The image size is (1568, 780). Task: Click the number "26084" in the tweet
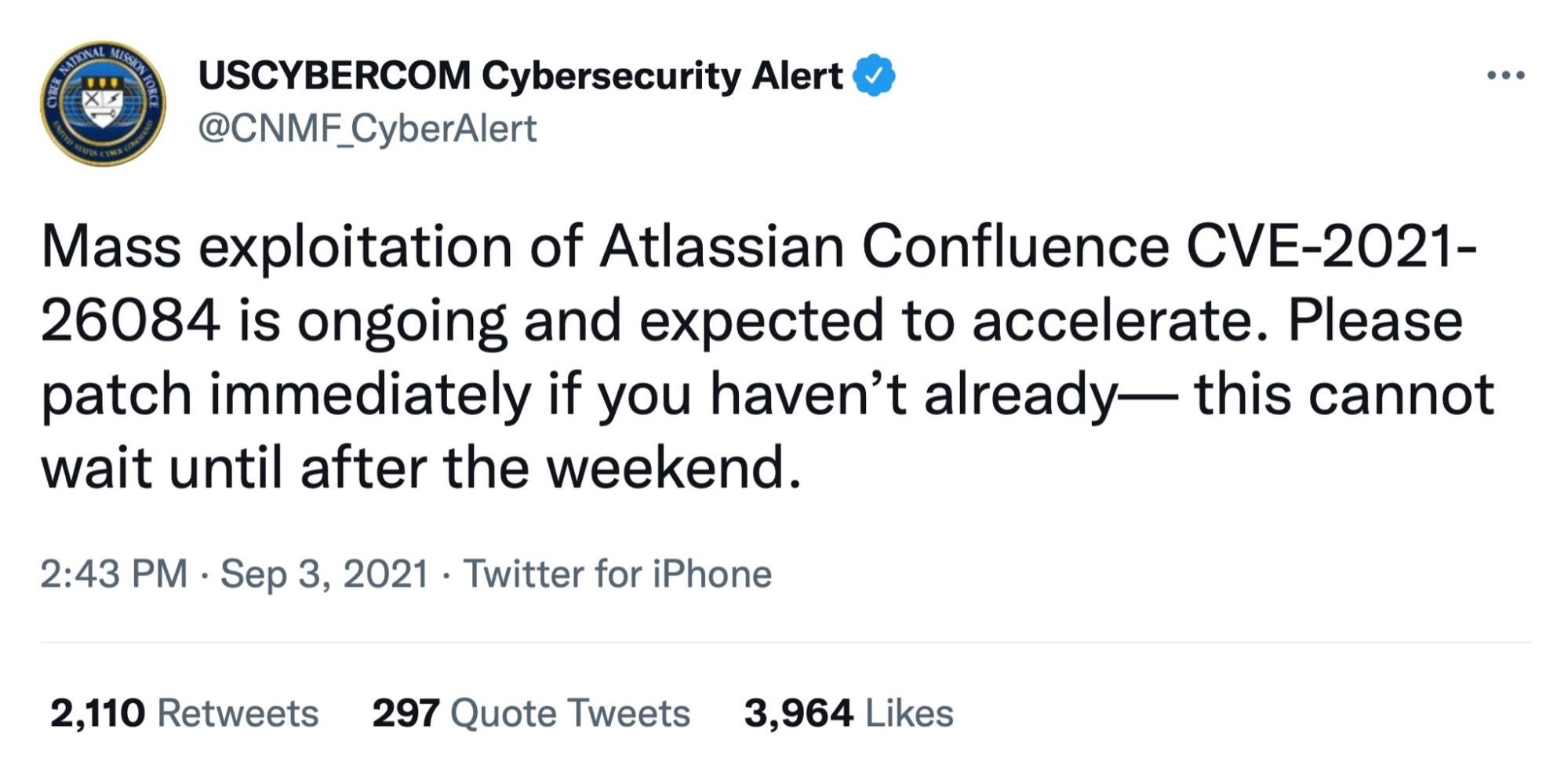[x=130, y=321]
